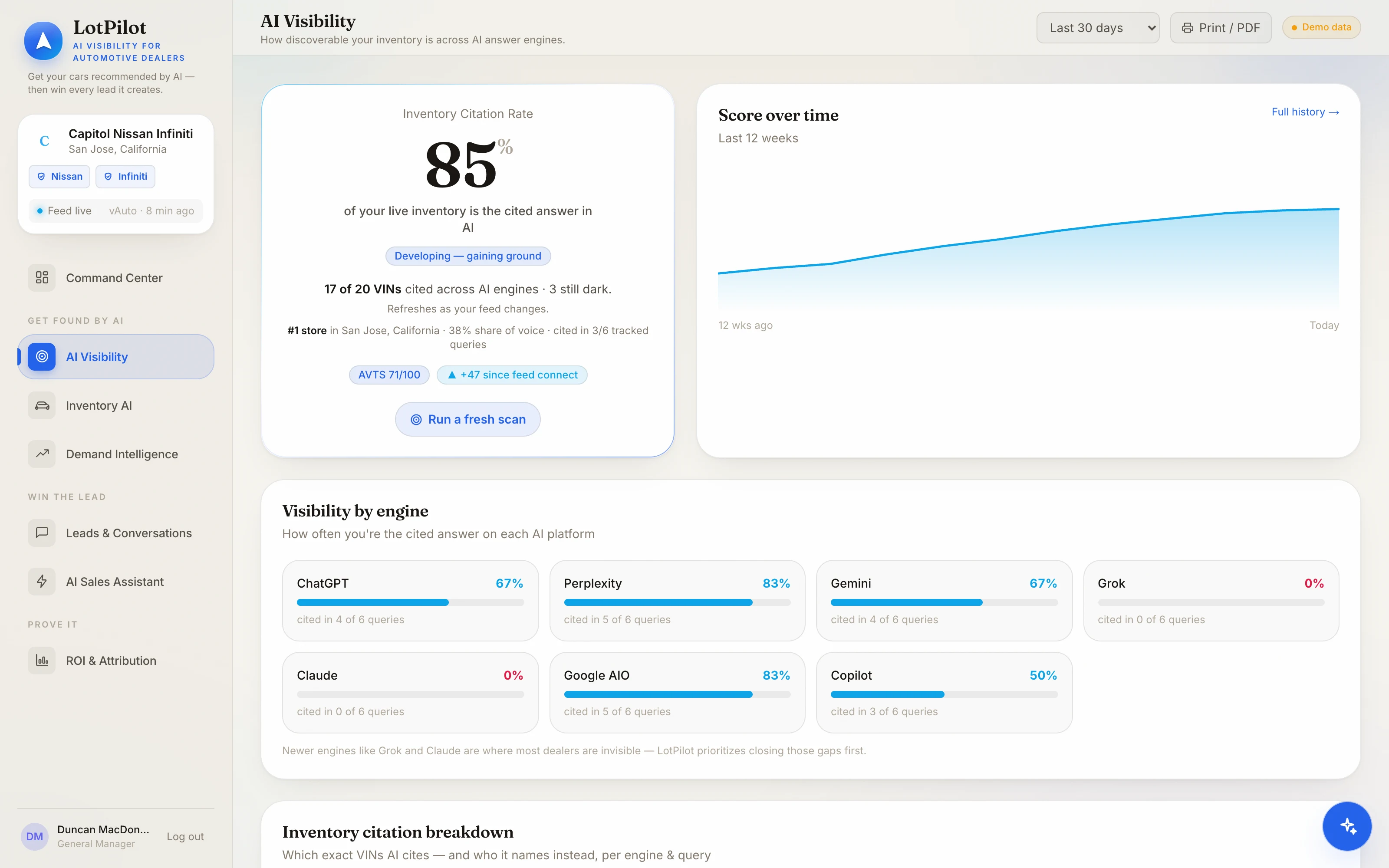Screen dimensions: 1389x868
Task: Click 'cited in 3 of 6 queries' under Copilot
Action: tap(884, 711)
